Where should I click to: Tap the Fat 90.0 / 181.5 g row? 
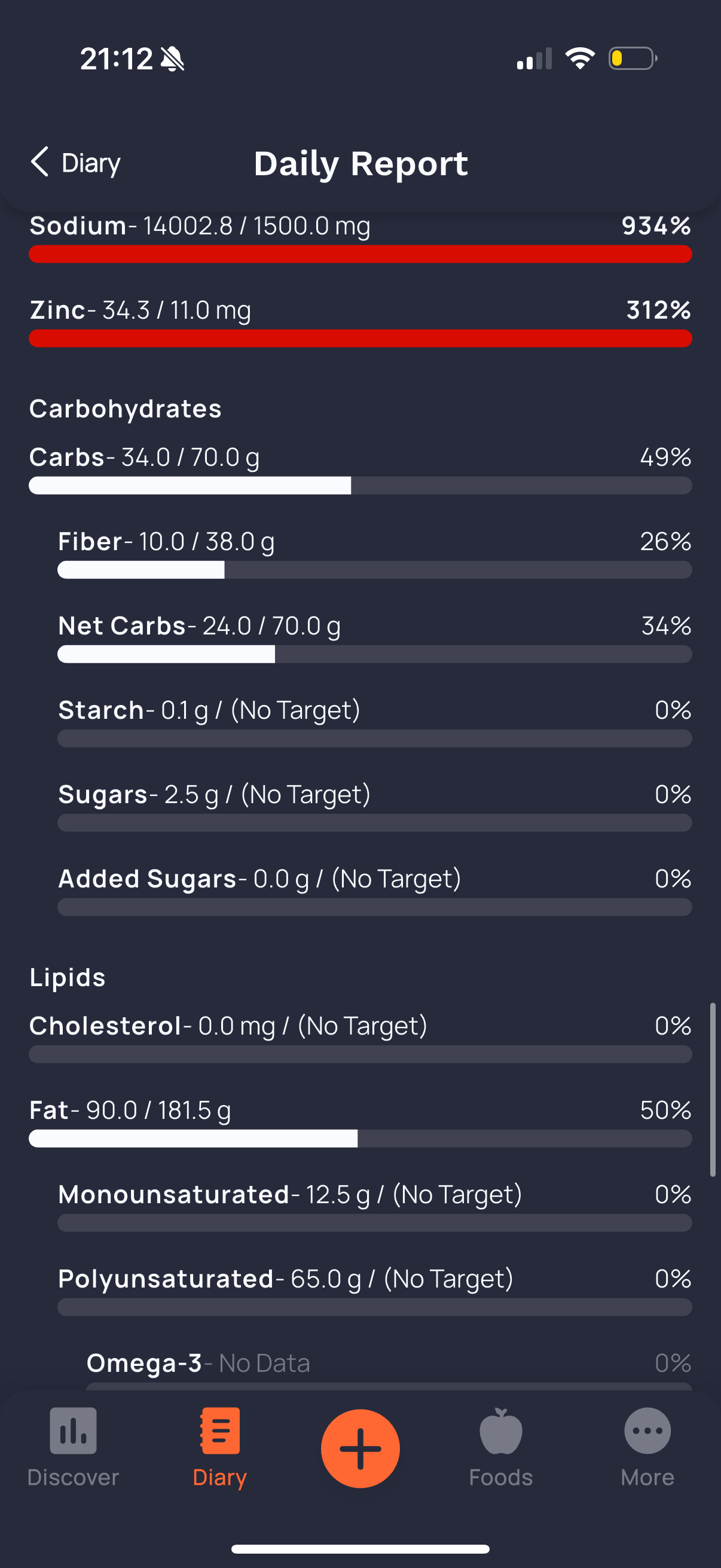[x=360, y=1122]
